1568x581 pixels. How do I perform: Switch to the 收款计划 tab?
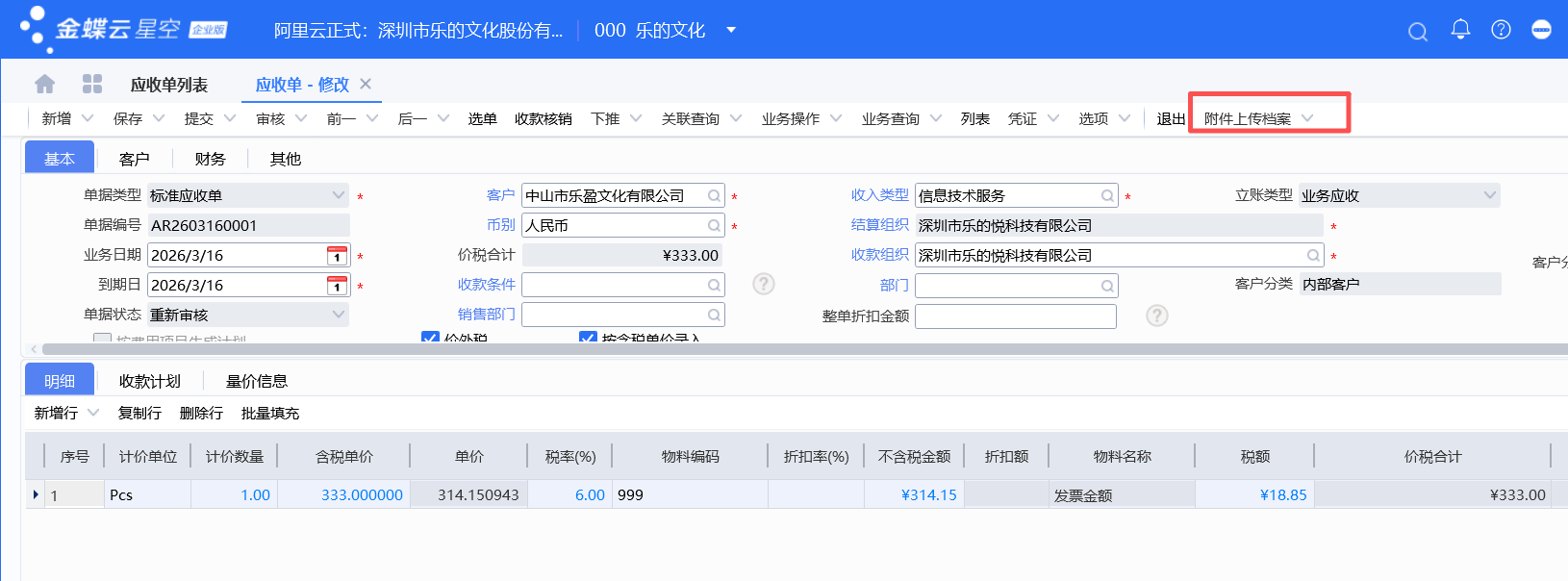pos(149,381)
